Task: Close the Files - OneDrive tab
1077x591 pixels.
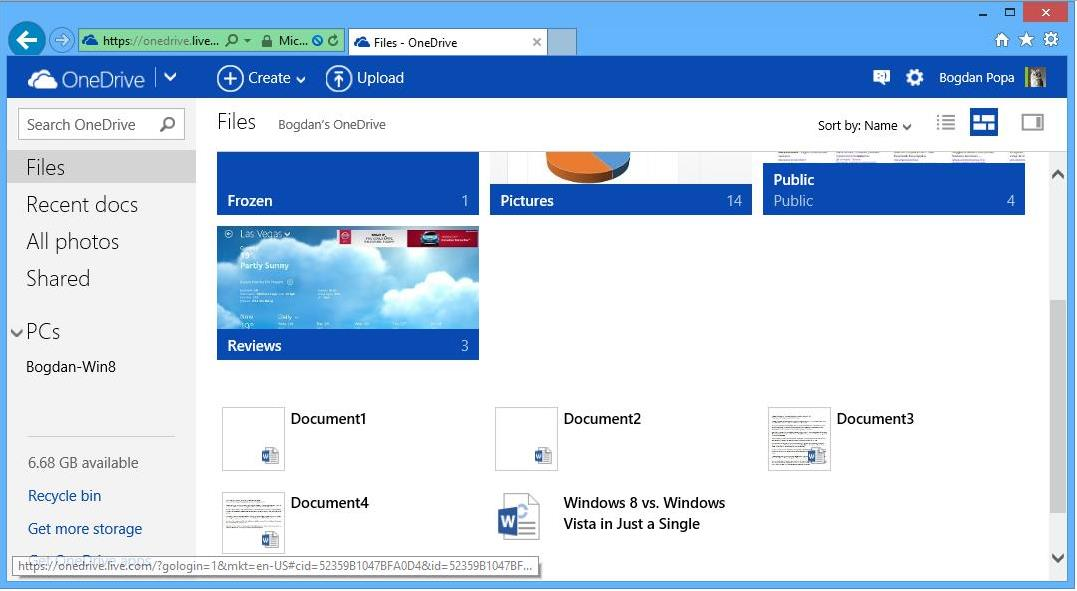Action: coord(536,42)
